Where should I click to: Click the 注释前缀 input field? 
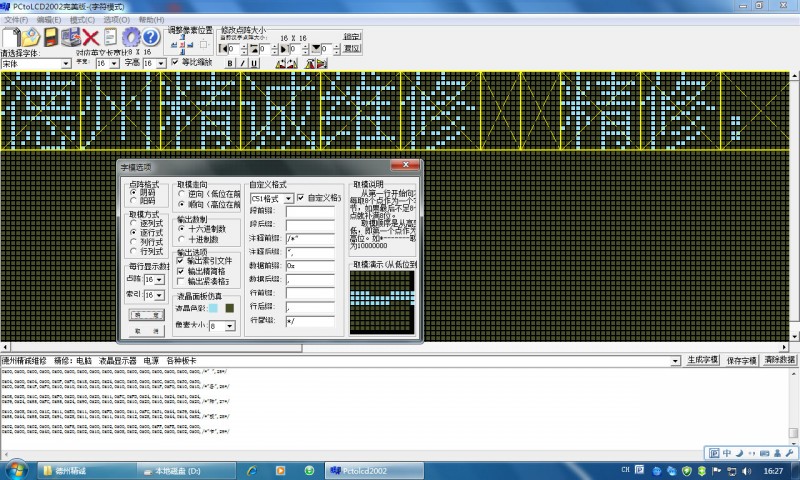pyautogui.click(x=310, y=238)
